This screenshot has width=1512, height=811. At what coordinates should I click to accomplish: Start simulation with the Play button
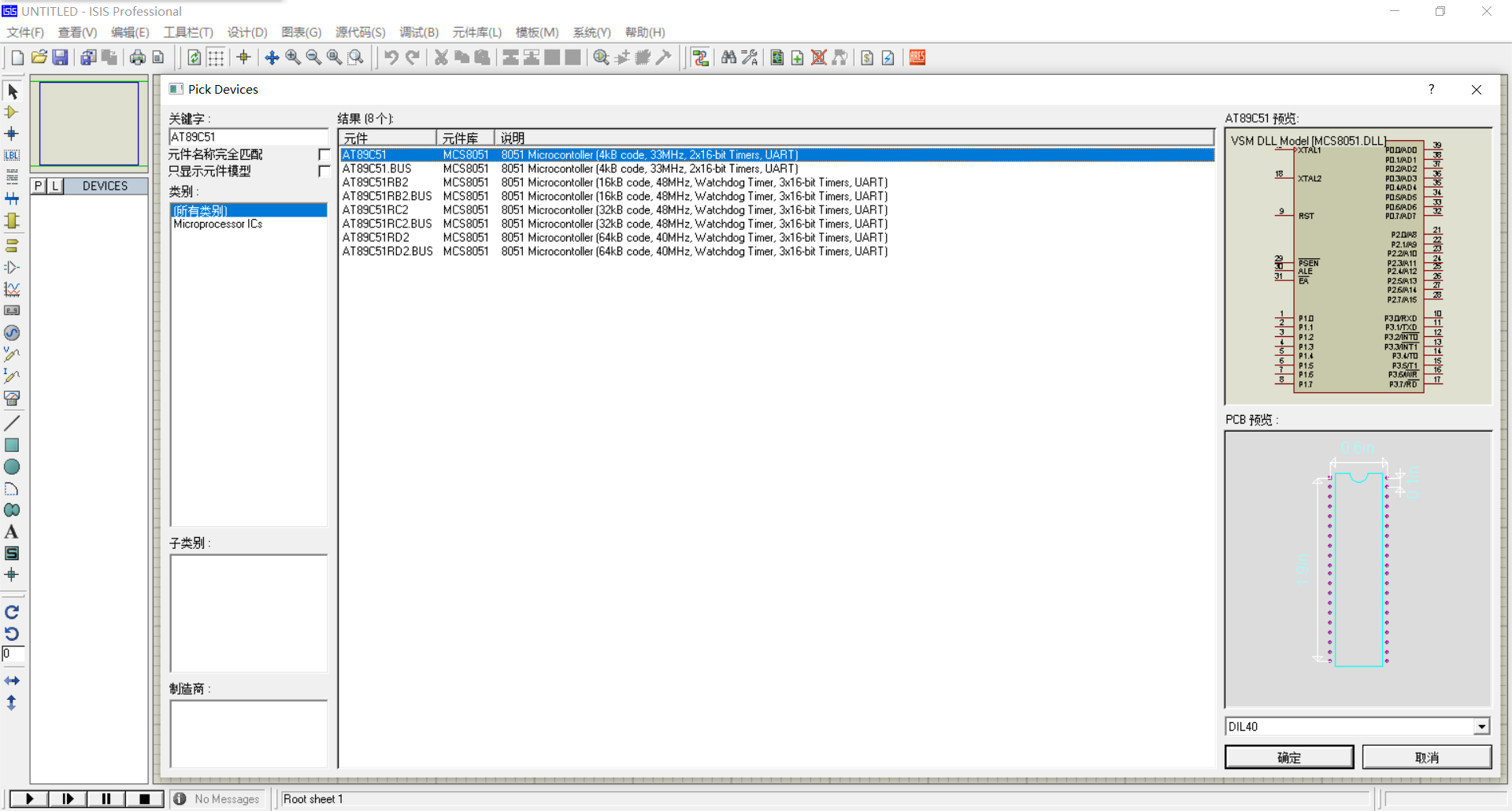[x=29, y=799]
